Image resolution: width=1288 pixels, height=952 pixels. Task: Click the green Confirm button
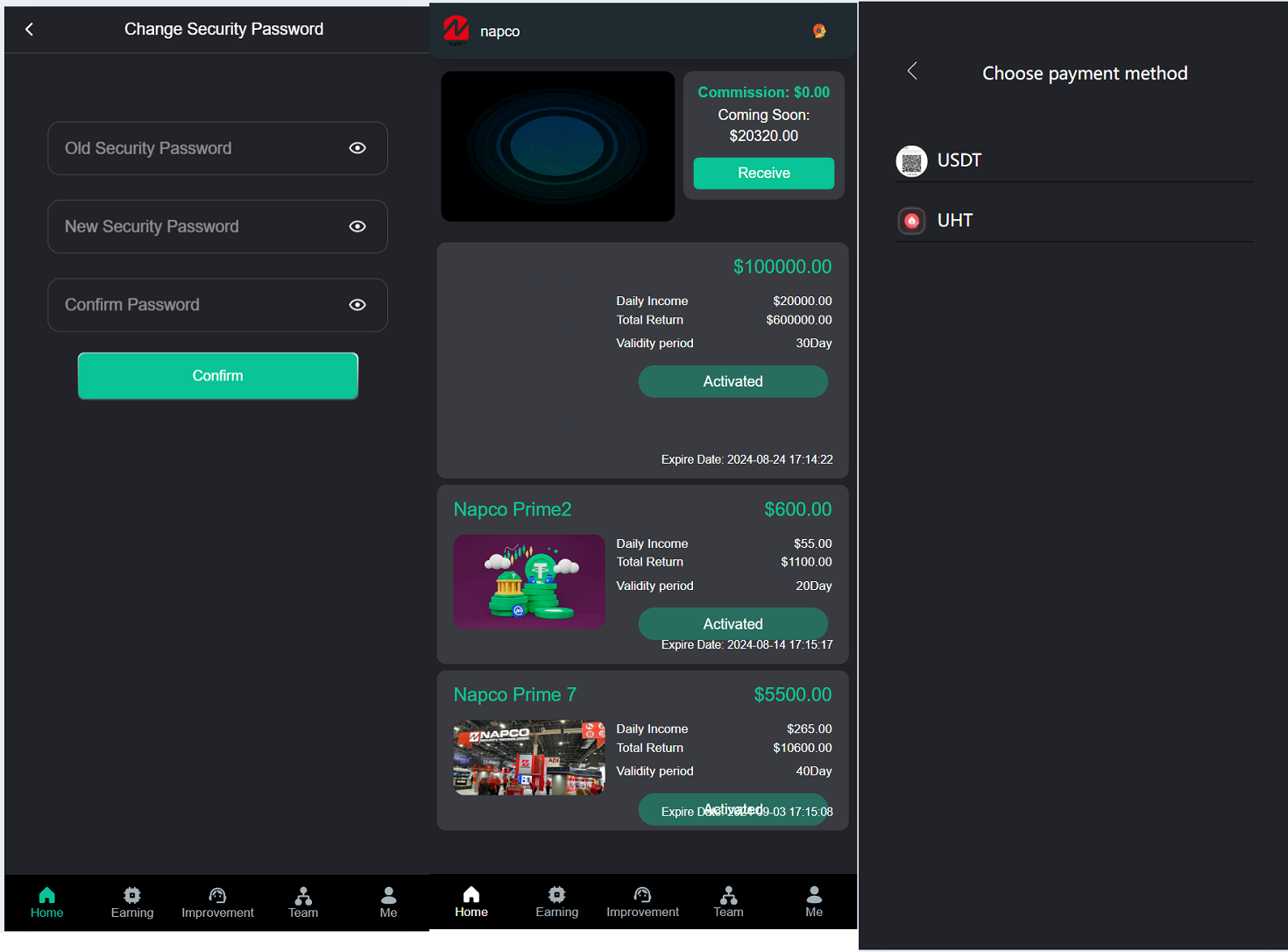pos(218,376)
